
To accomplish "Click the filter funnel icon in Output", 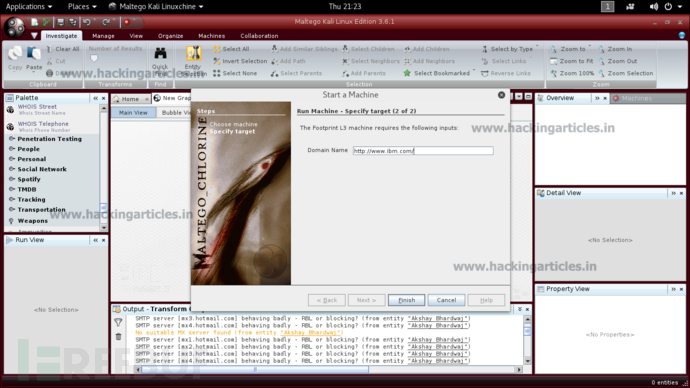I will click(x=118, y=322).
